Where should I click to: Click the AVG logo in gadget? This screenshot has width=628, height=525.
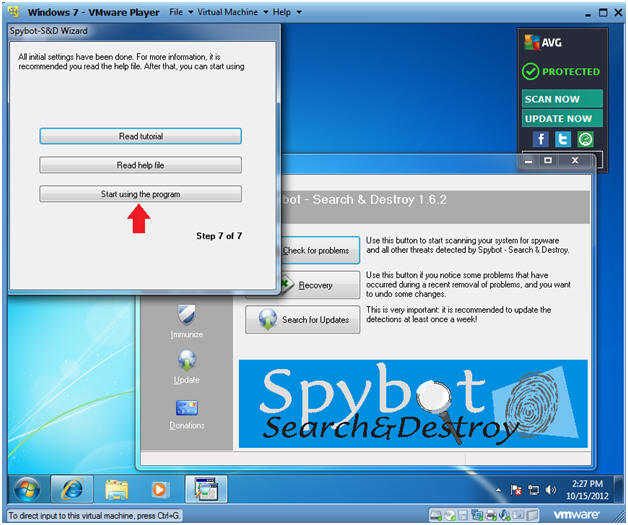tap(543, 42)
